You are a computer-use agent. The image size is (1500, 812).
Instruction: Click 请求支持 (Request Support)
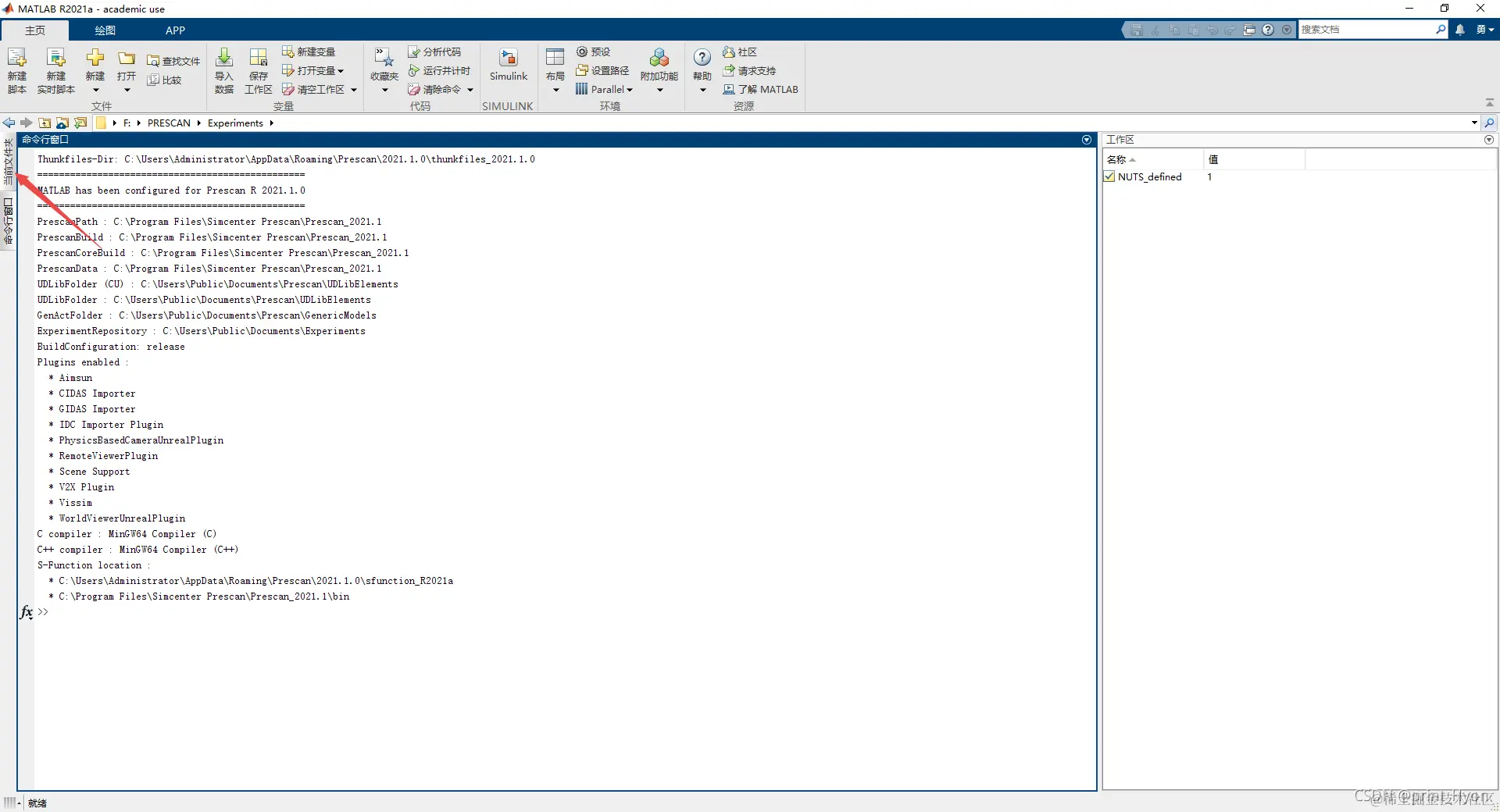click(x=749, y=70)
